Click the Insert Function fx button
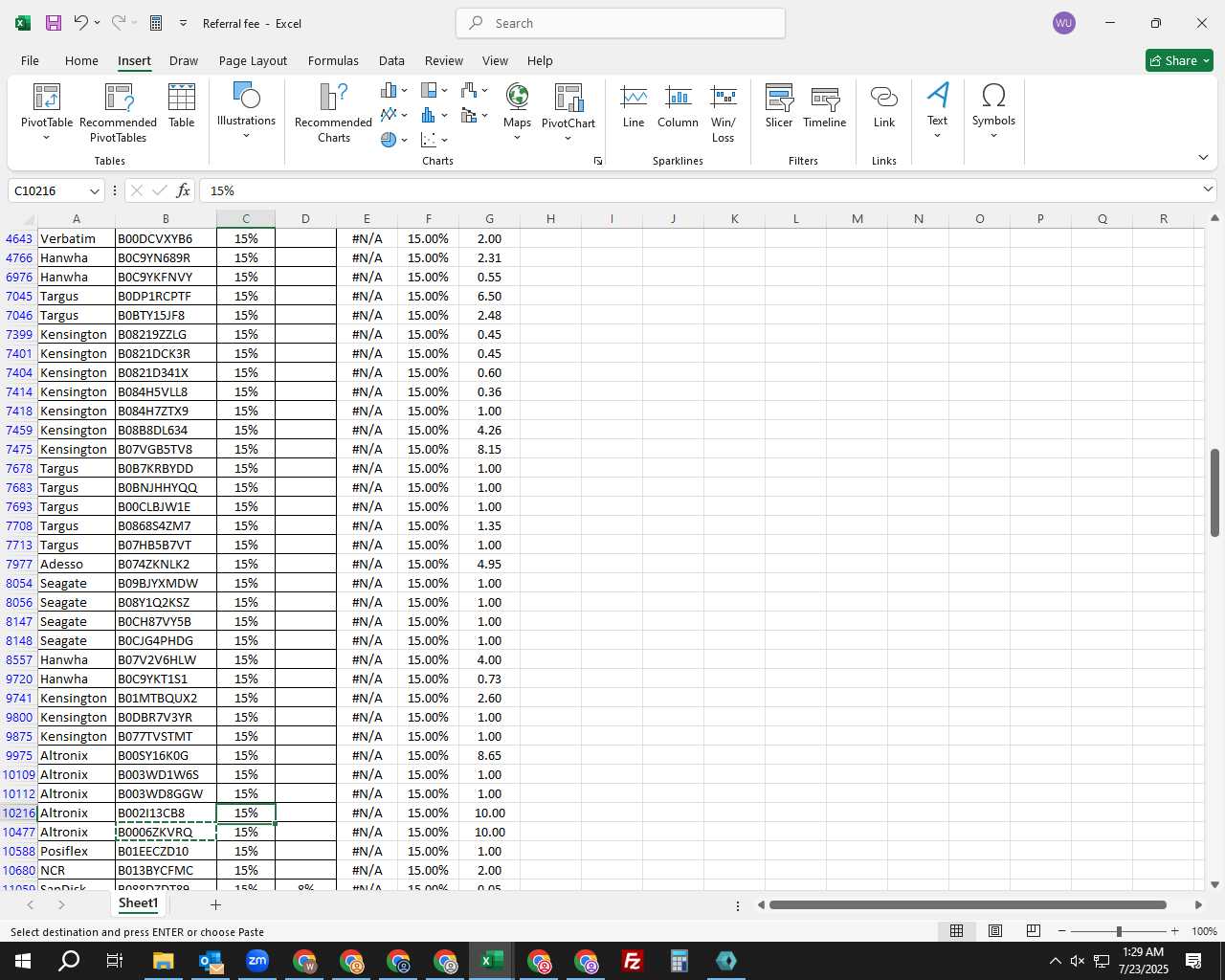Viewport: 1225px width, 980px height. [x=183, y=190]
